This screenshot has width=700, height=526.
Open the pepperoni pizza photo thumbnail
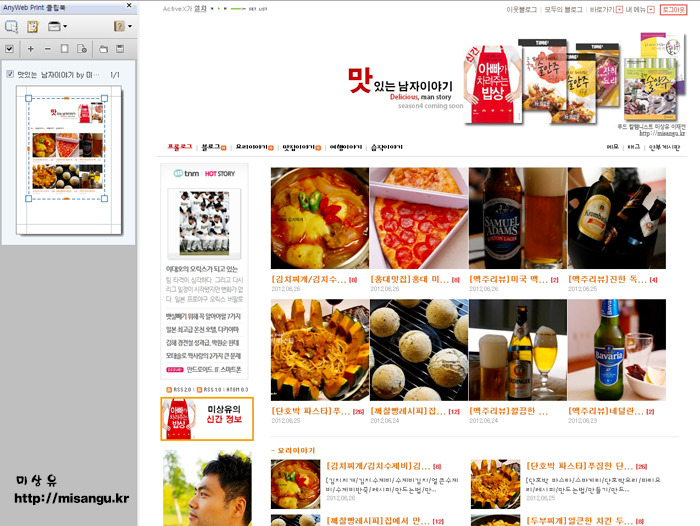[419, 218]
